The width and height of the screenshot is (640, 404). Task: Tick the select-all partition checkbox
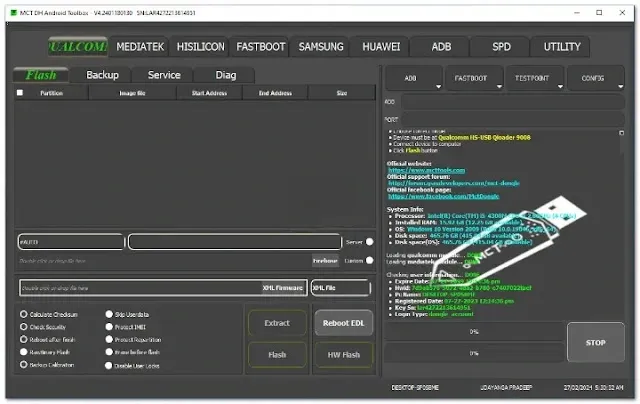tap(20, 93)
